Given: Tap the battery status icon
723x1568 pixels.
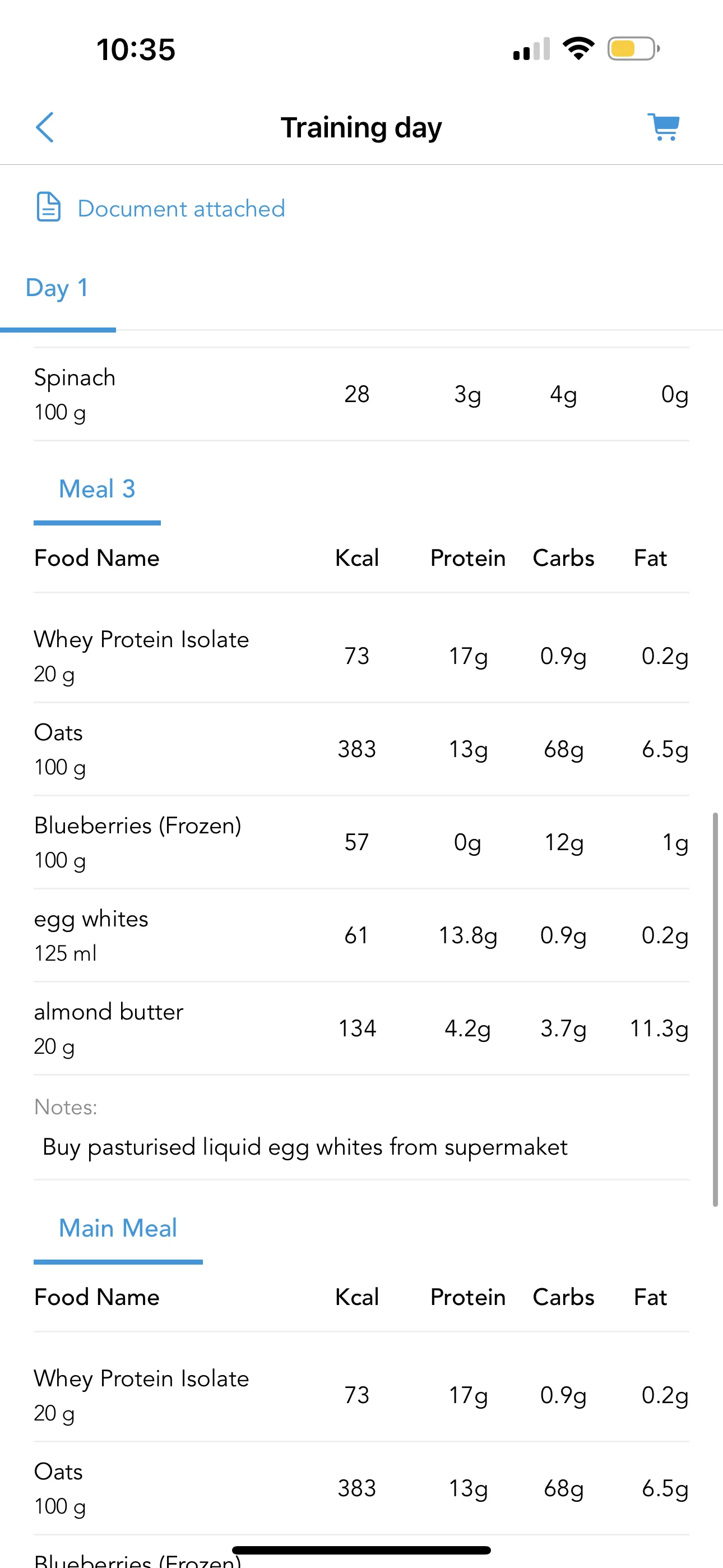Looking at the screenshot, I should 633,49.
